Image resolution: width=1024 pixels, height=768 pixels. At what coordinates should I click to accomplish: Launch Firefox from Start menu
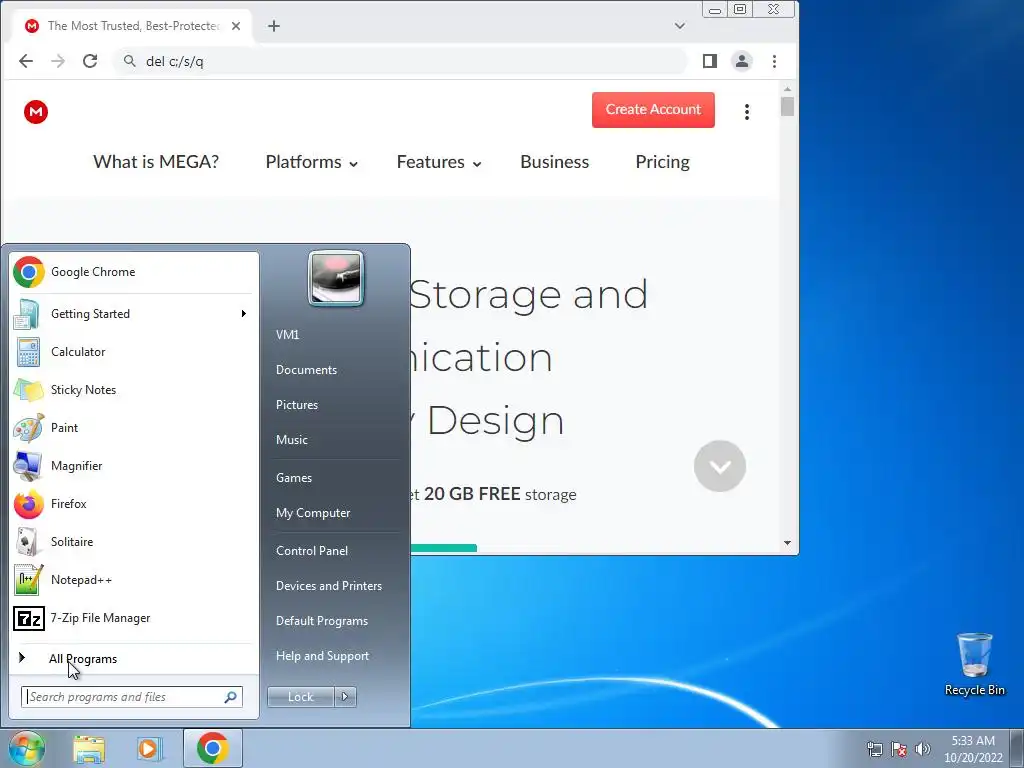pos(133,504)
